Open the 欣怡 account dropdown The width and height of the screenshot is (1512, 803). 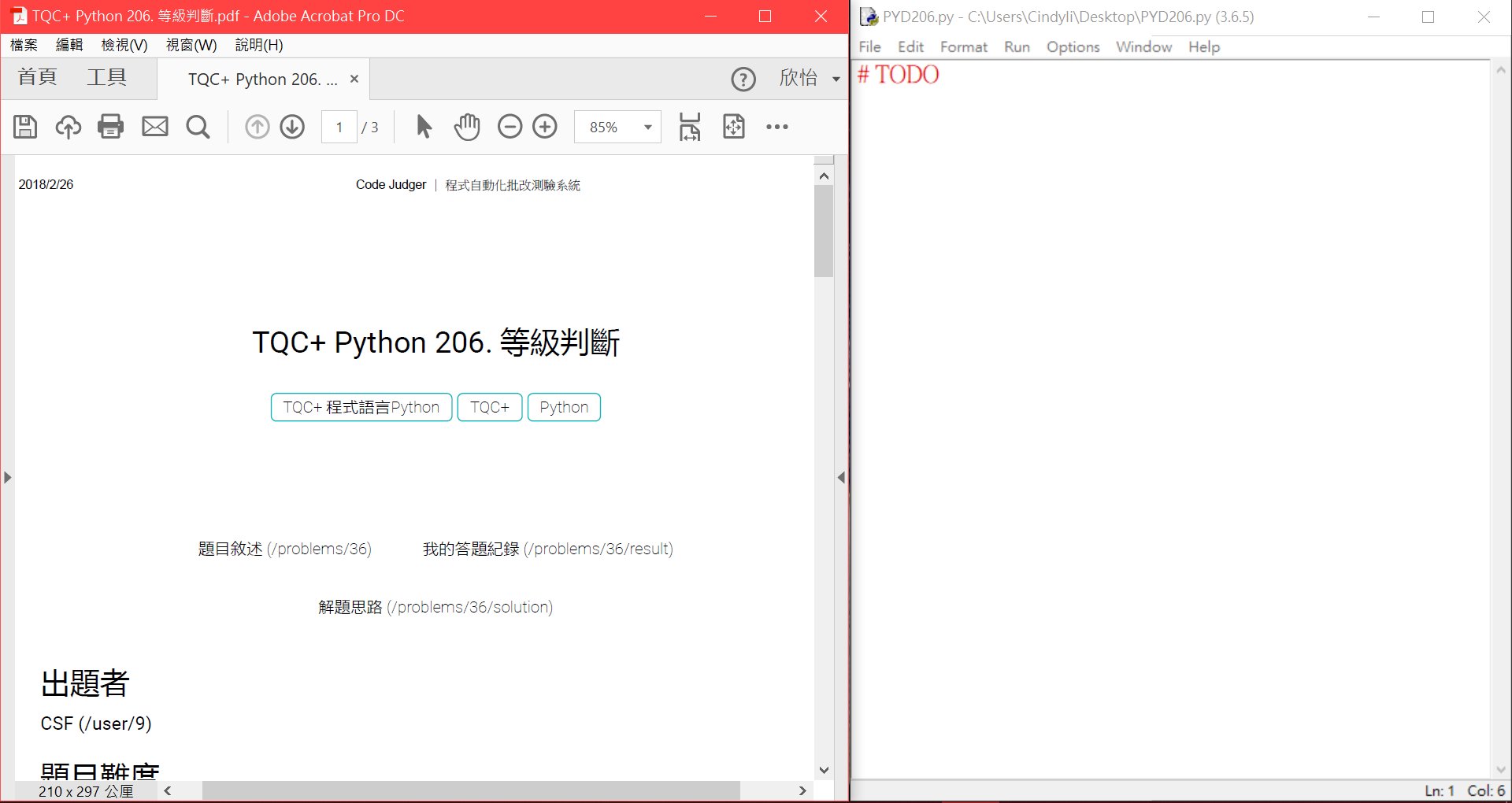tap(810, 78)
